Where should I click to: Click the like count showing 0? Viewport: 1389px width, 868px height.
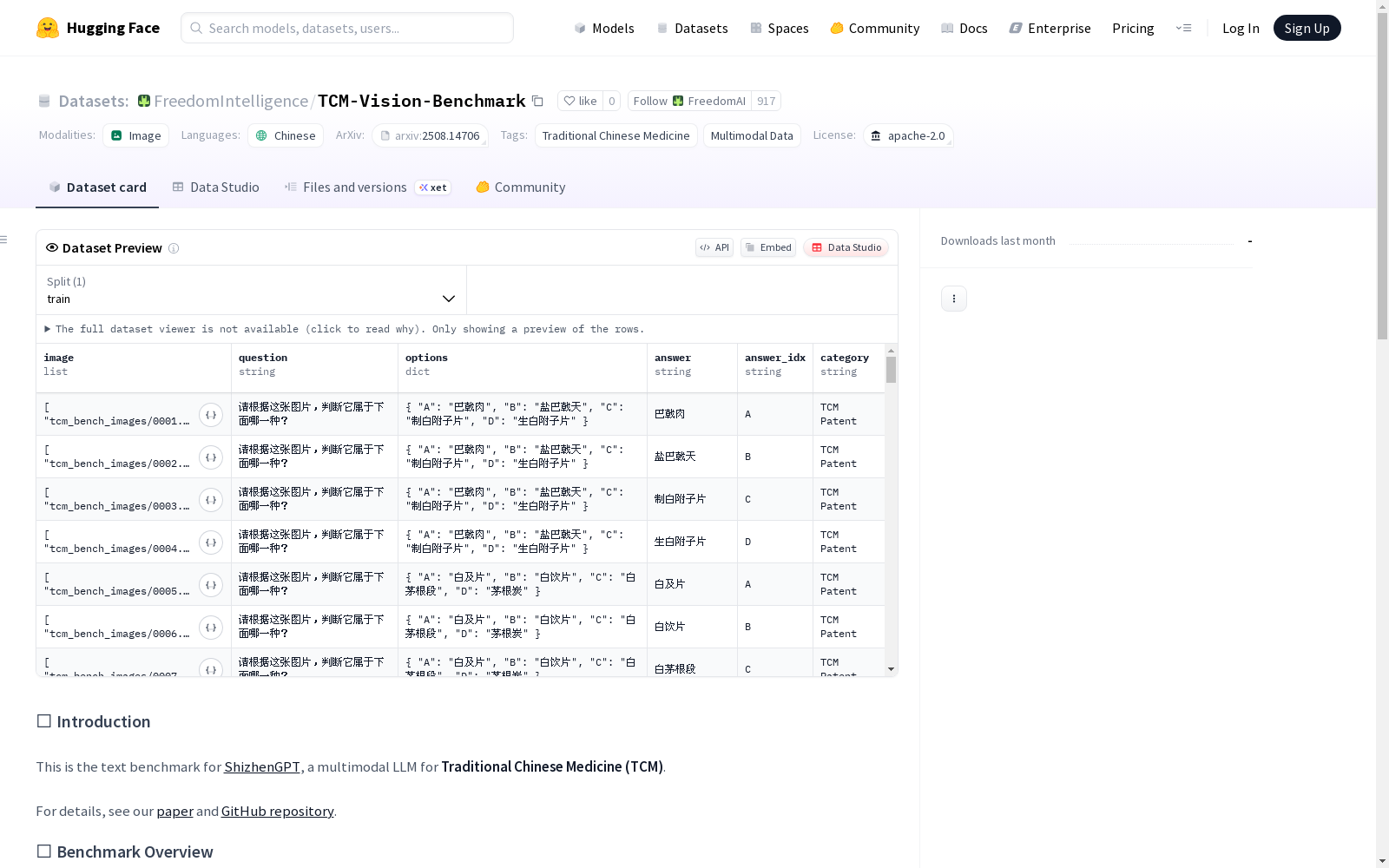(612, 101)
